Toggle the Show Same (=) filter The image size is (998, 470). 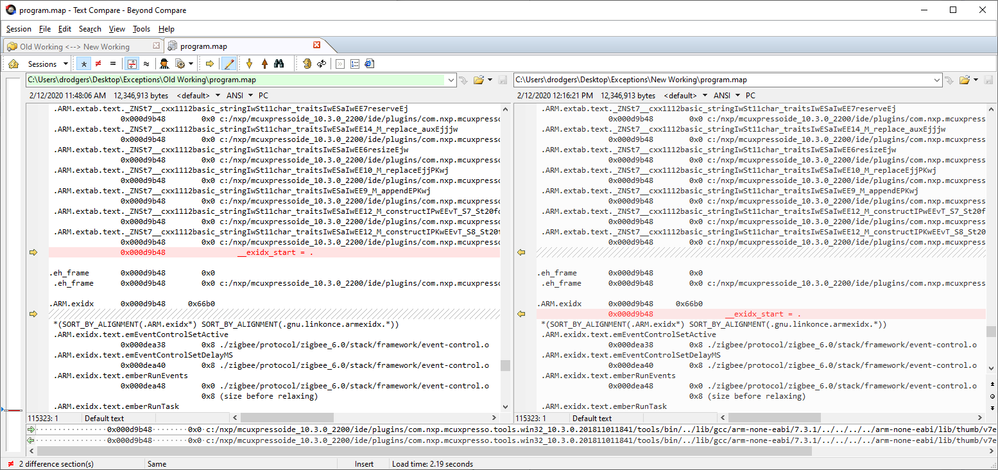(113, 64)
